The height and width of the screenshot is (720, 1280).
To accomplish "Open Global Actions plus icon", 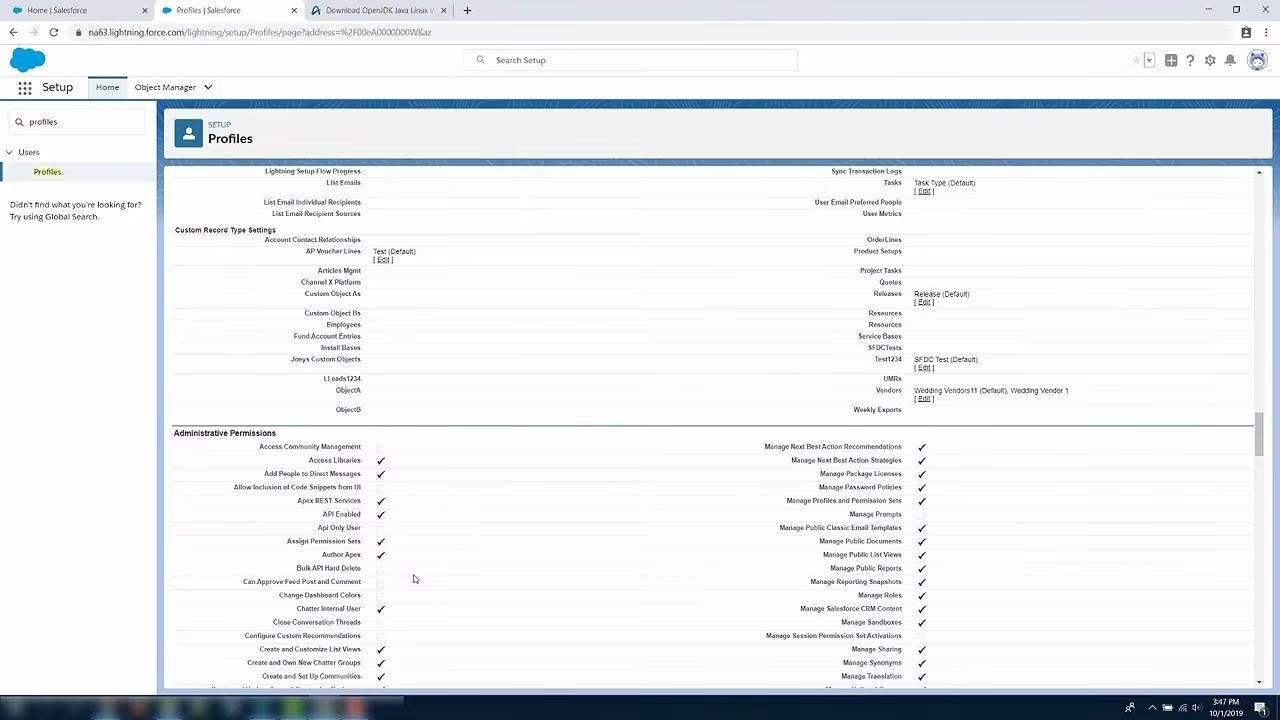I will point(1171,60).
